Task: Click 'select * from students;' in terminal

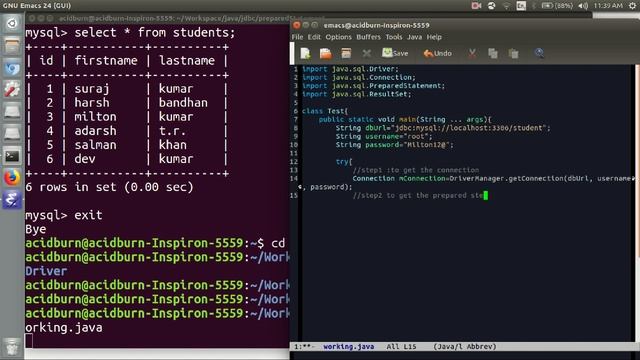Action: point(155,33)
